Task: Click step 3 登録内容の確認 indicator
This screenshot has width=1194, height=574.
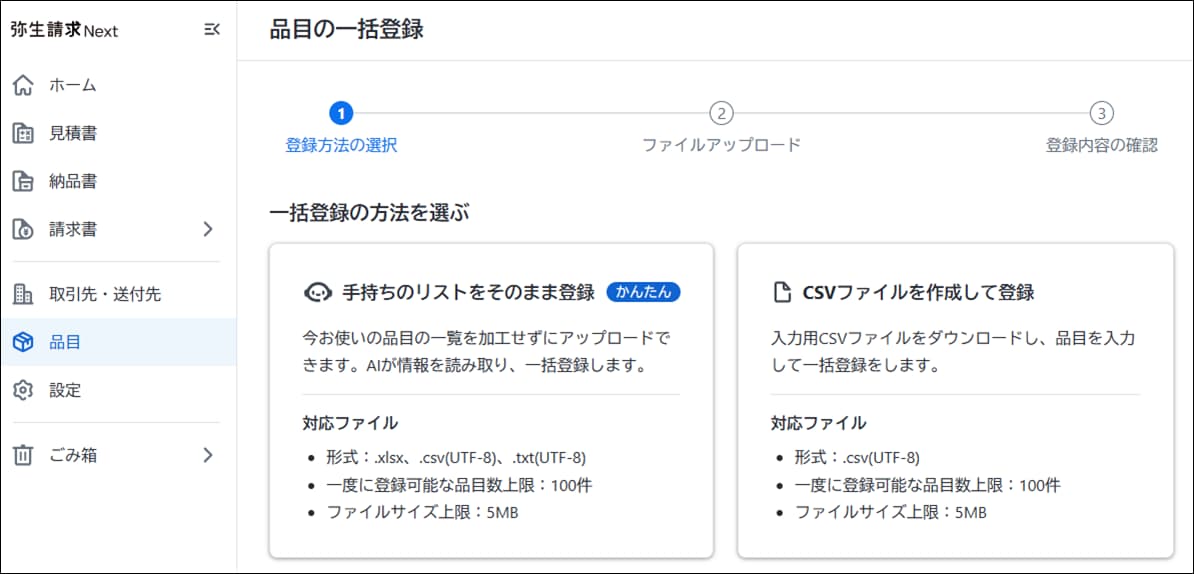Action: (1101, 113)
